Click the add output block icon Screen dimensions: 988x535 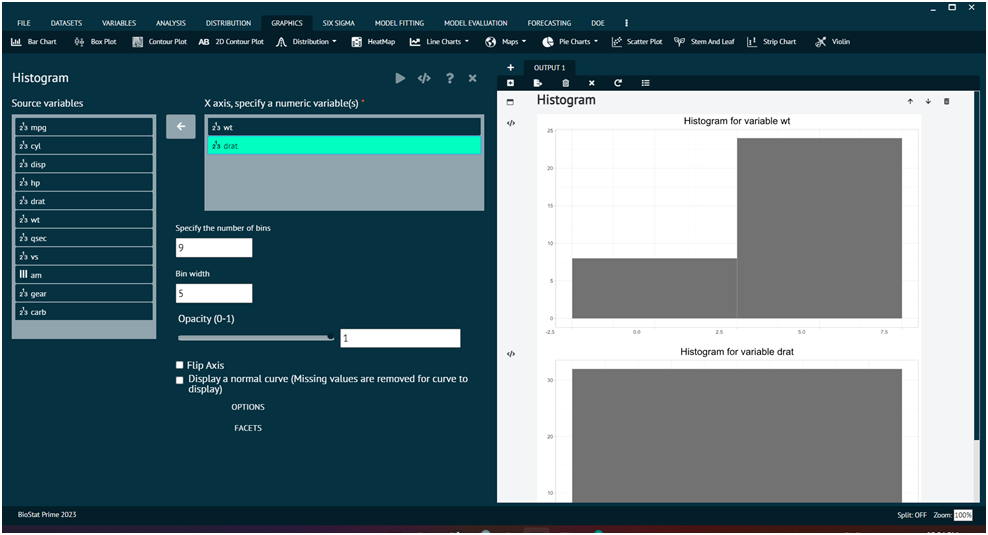(x=510, y=83)
